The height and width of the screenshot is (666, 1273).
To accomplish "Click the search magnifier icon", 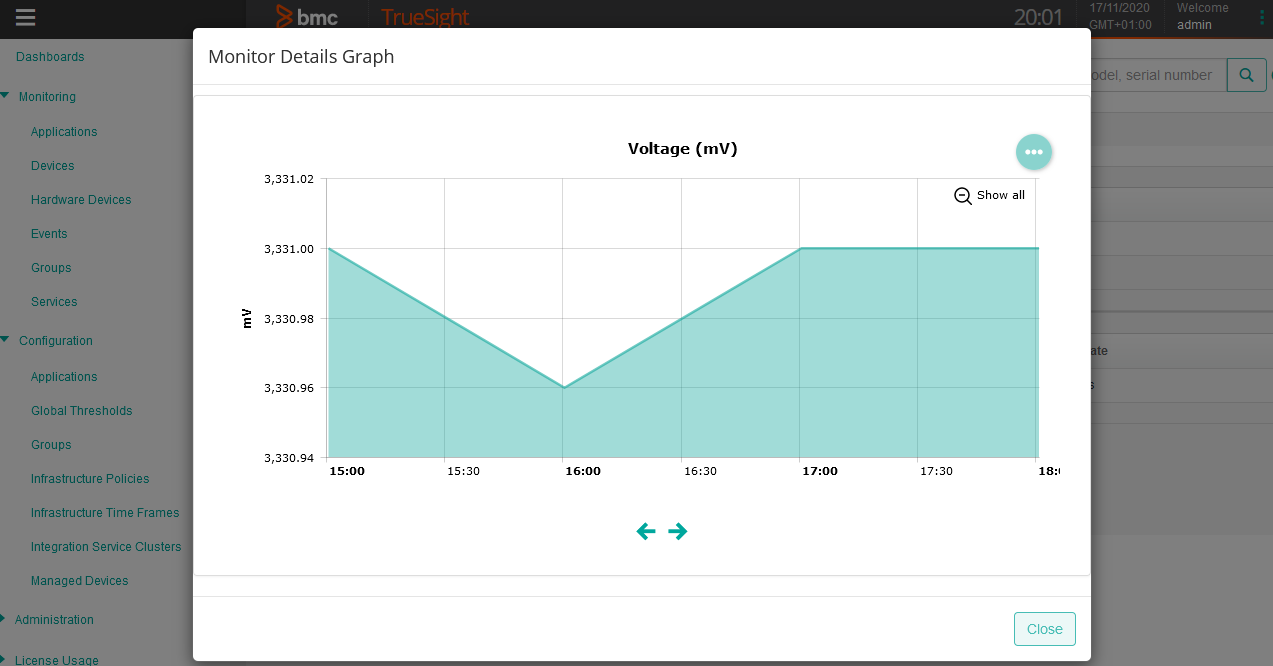I will pyautogui.click(x=1246, y=74).
